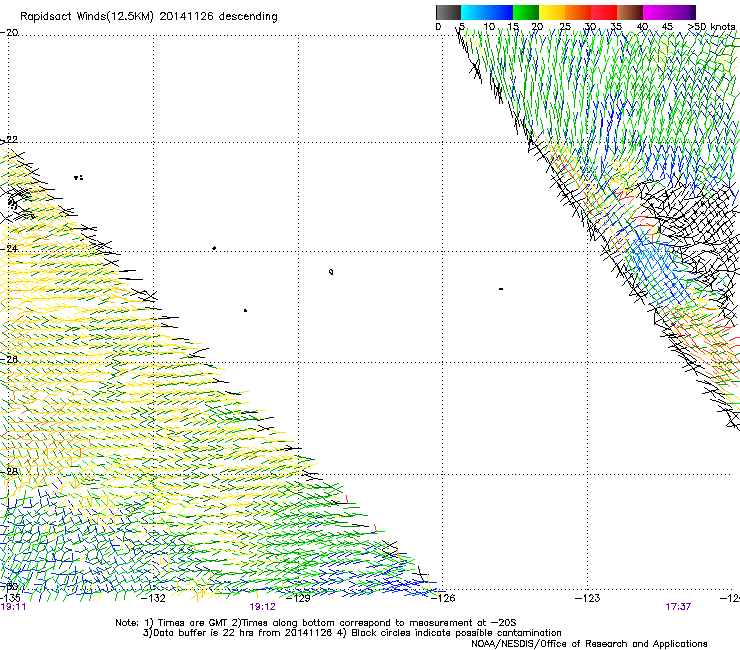
Task: Click the purple '19:12' swath time
Action: click(x=262, y=607)
